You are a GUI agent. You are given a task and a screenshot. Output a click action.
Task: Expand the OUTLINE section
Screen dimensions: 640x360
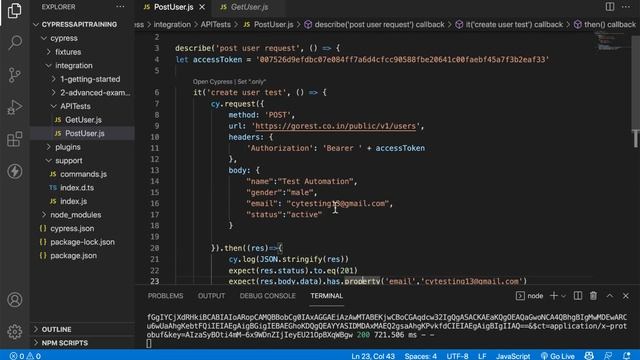coord(56,329)
